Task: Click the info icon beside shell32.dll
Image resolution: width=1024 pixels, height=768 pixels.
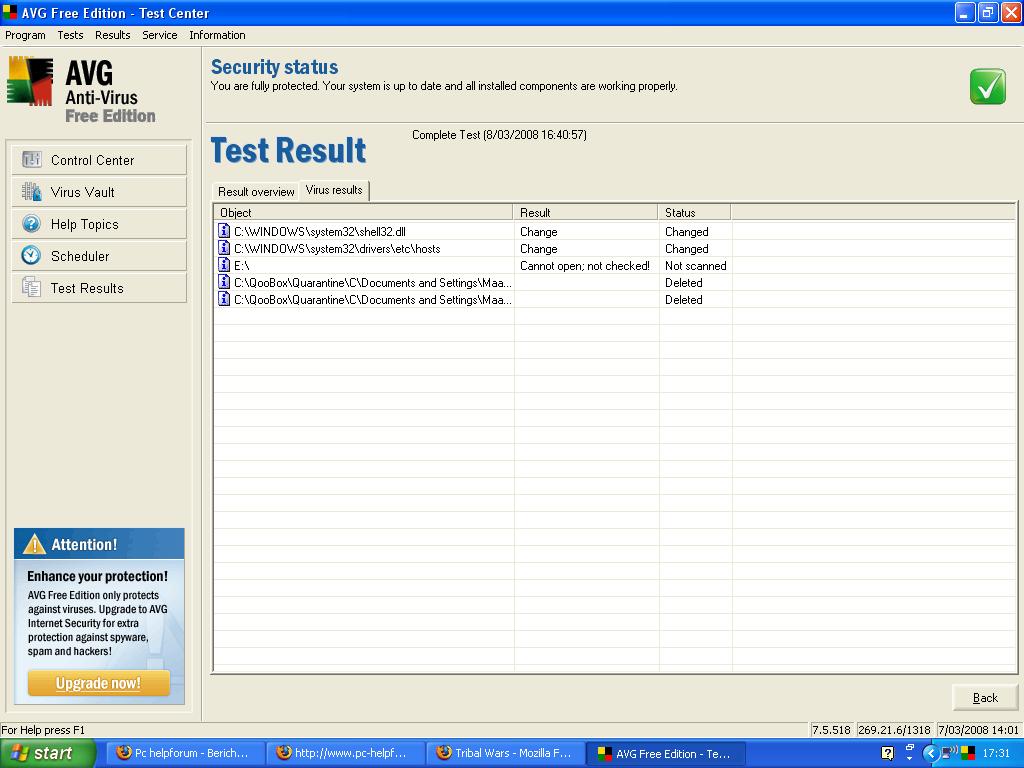Action: point(224,231)
